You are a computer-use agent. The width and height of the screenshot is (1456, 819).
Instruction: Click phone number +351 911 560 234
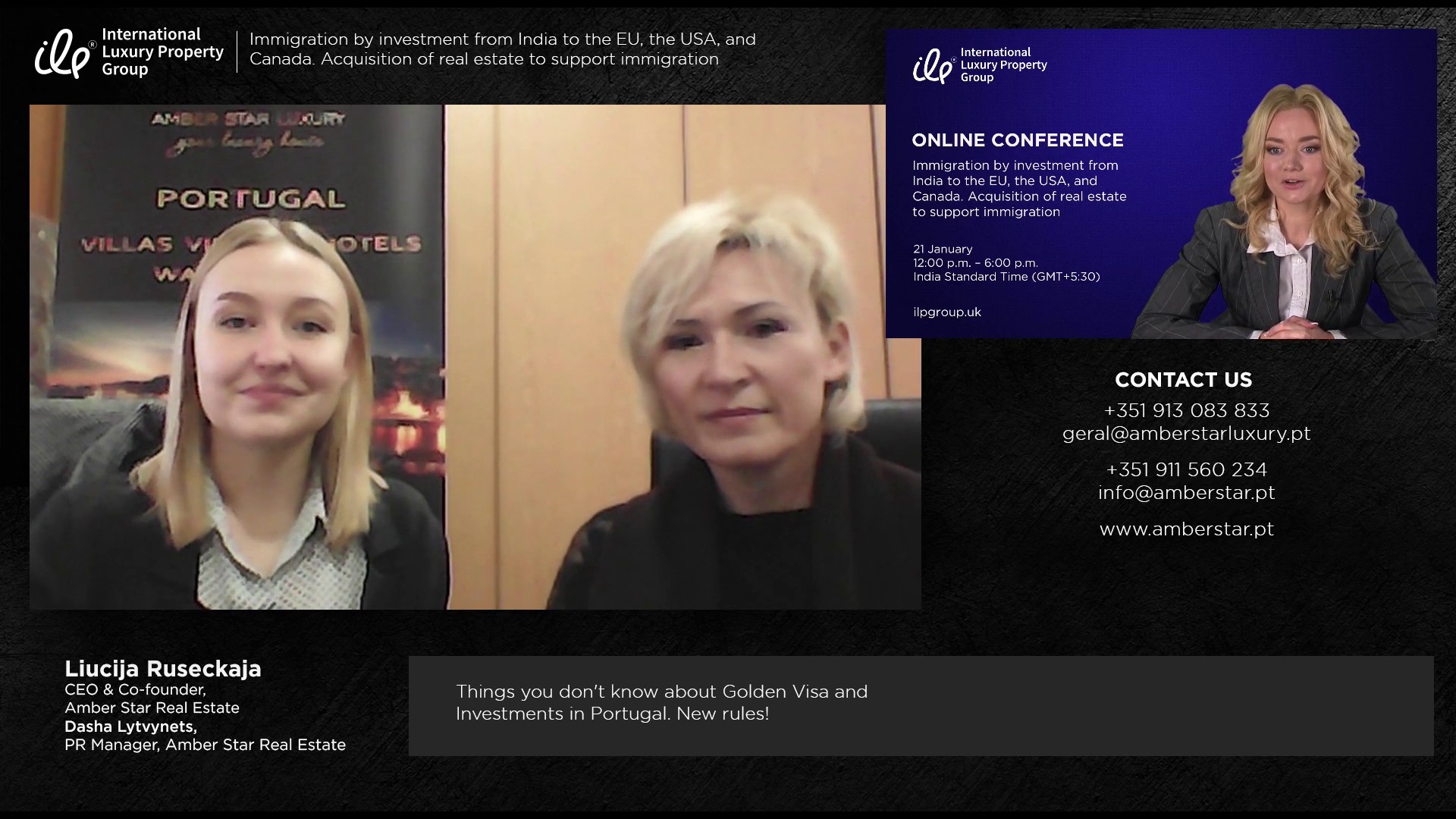coord(1186,470)
